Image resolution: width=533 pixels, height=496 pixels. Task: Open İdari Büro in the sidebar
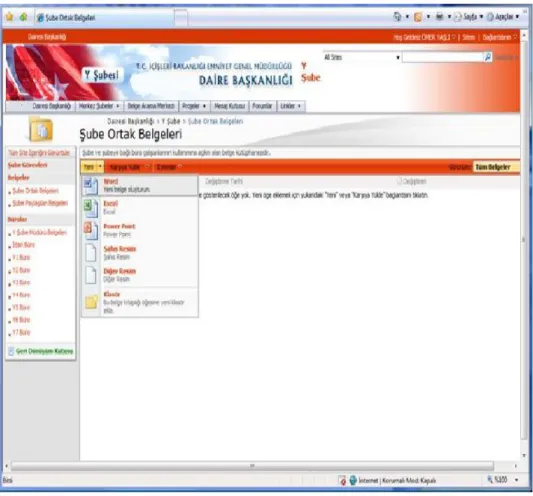point(23,244)
